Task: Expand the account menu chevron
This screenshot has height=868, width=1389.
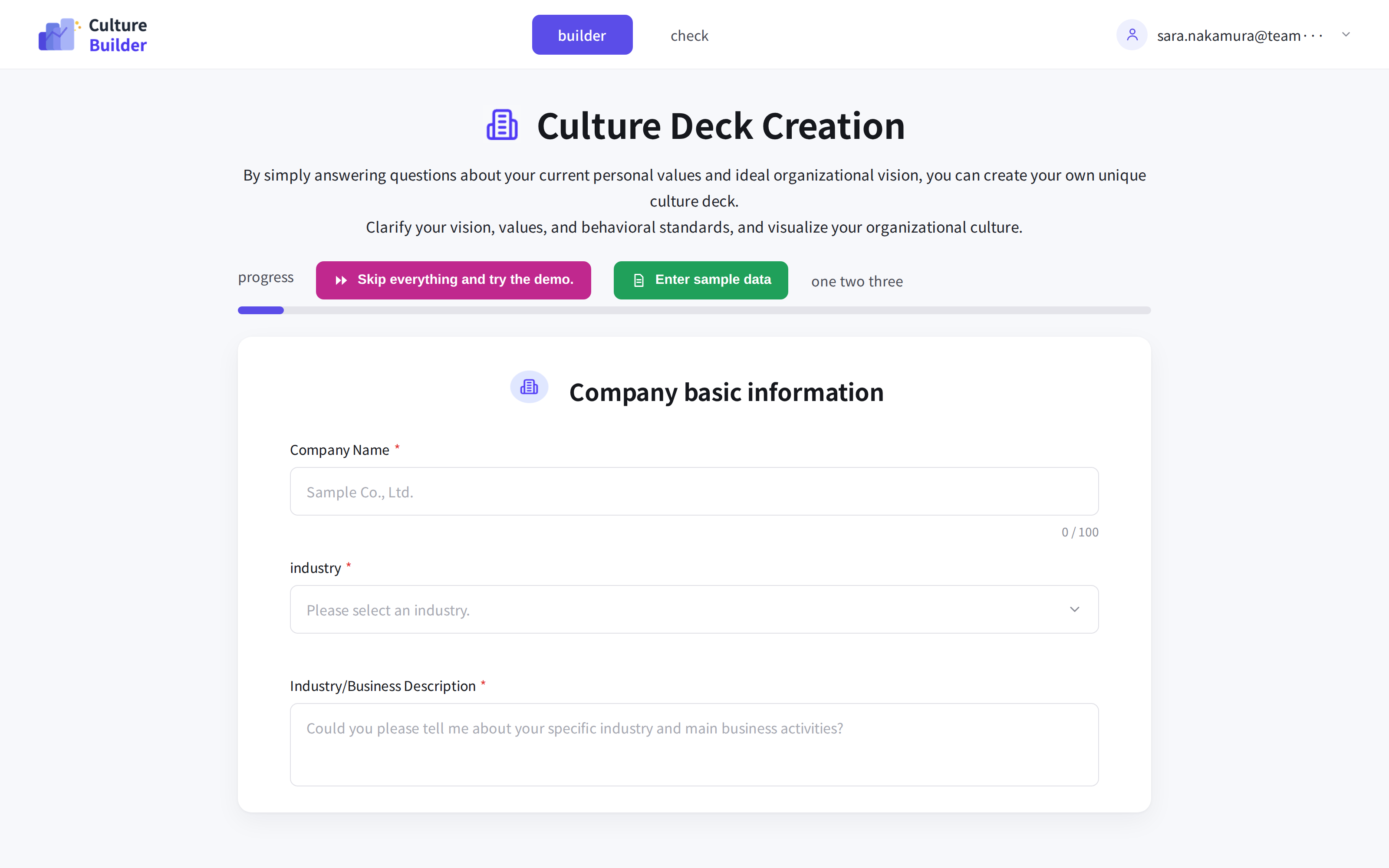Action: [x=1346, y=35]
